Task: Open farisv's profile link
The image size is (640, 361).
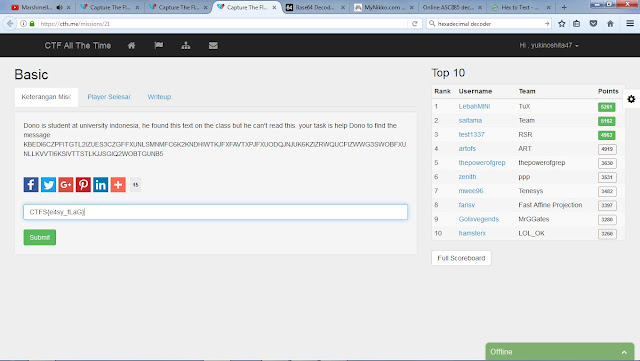Action: click(x=467, y=205)
